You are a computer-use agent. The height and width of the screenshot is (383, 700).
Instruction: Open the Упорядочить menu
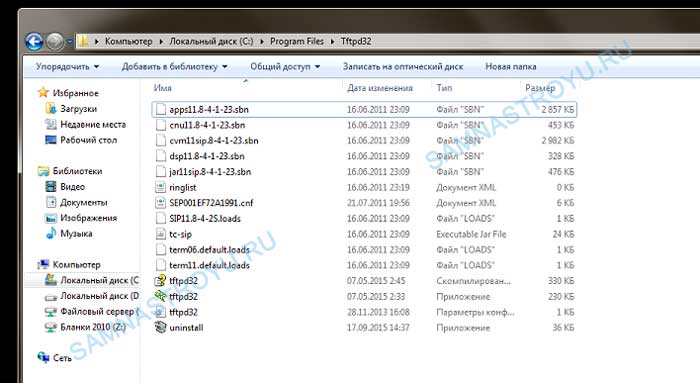coord(67,67)
